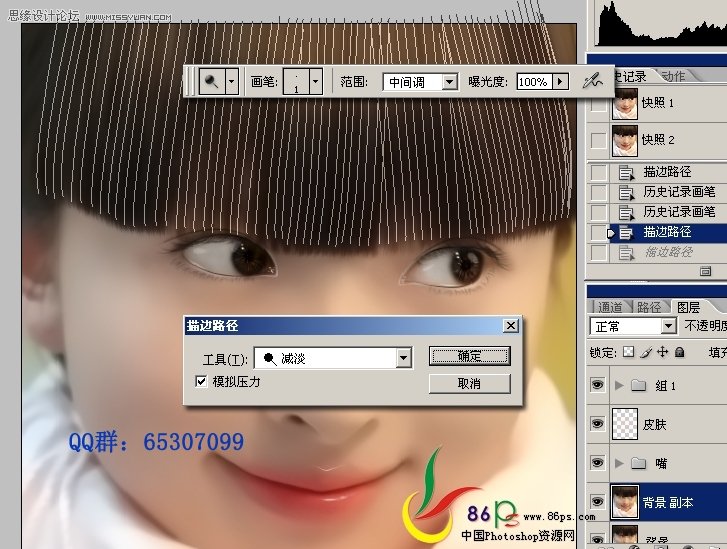This screenshot has width=727, height=549.
Task: Expand the 嘴 group triangle
Action: click(x=619, y=463)
